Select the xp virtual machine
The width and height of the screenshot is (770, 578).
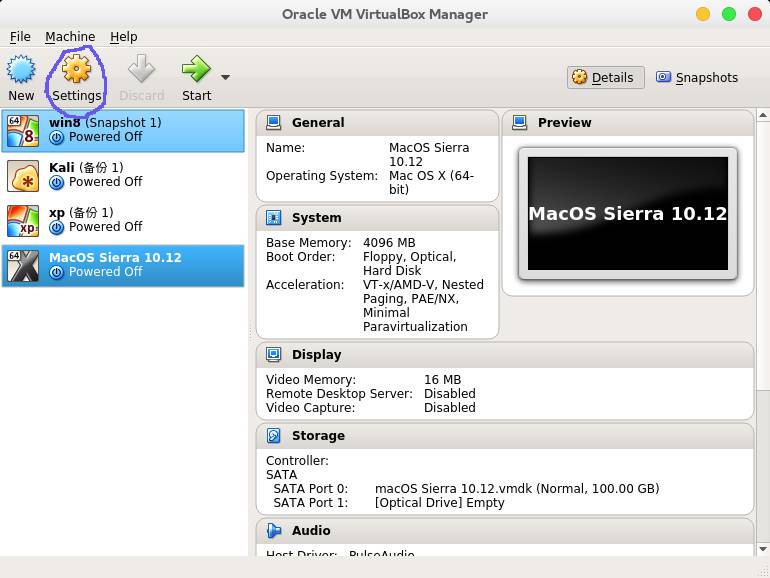coord(123,220)
